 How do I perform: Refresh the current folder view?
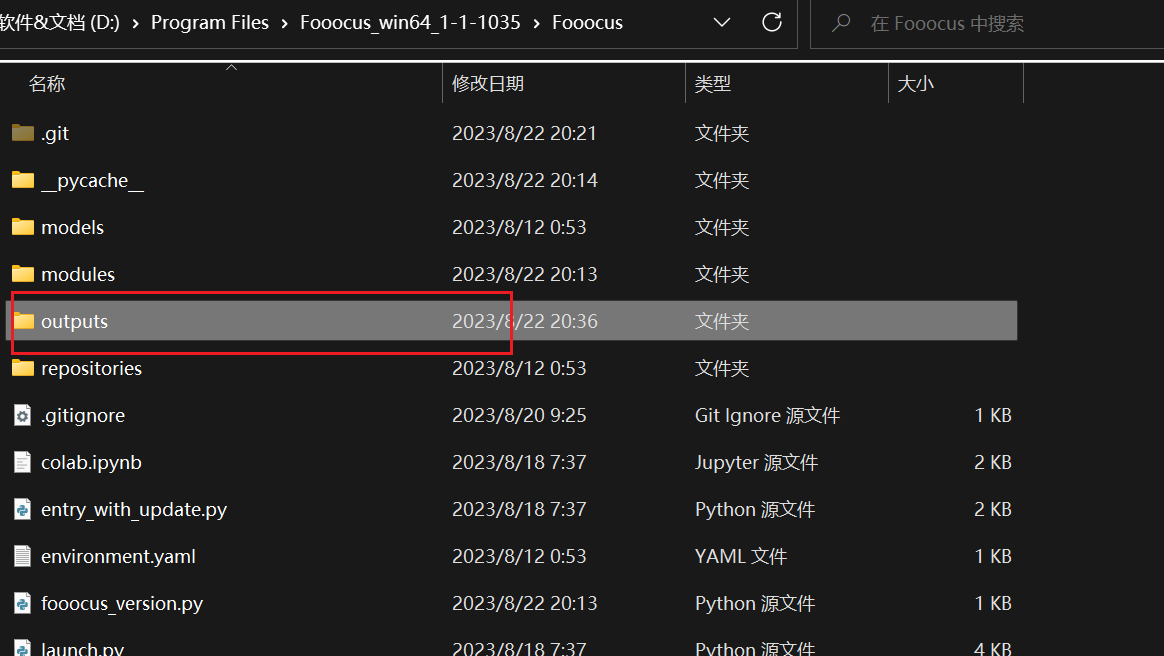point(772,22)
